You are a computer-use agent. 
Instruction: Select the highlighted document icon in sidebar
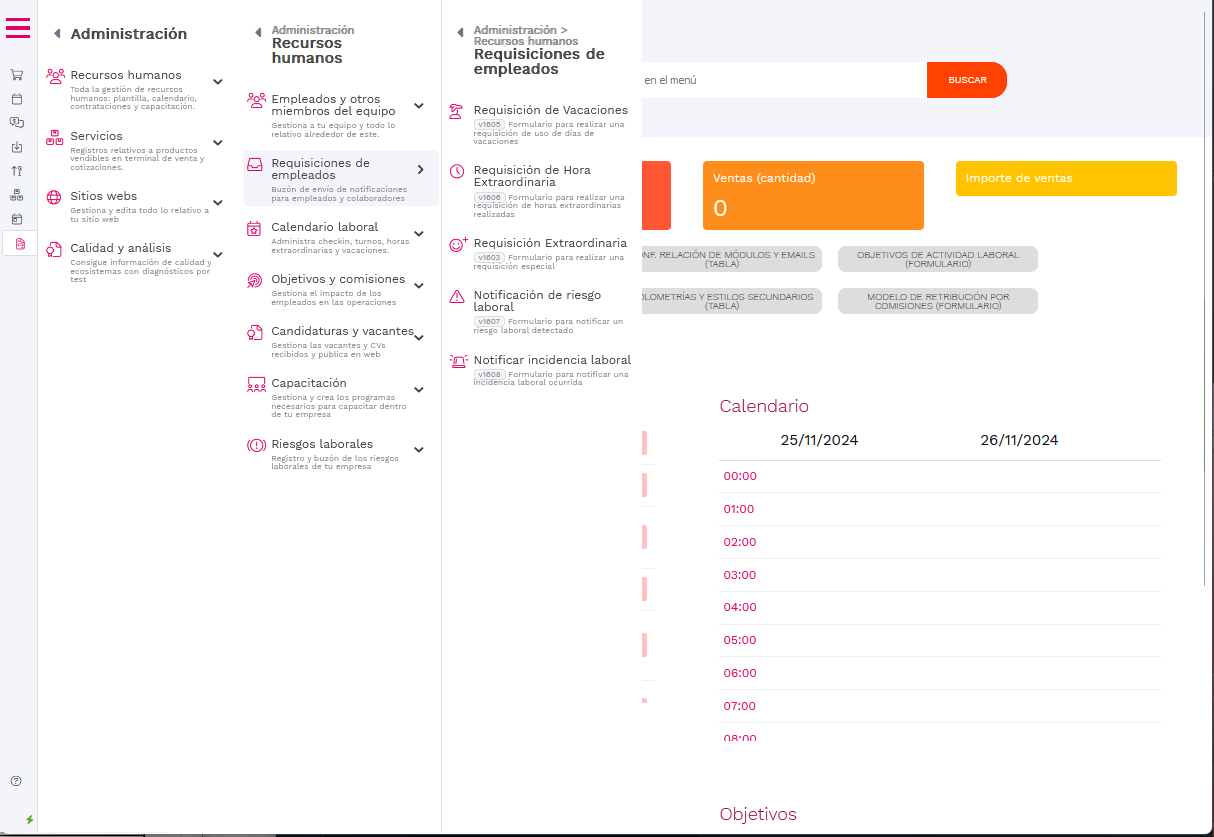point(19,244)
